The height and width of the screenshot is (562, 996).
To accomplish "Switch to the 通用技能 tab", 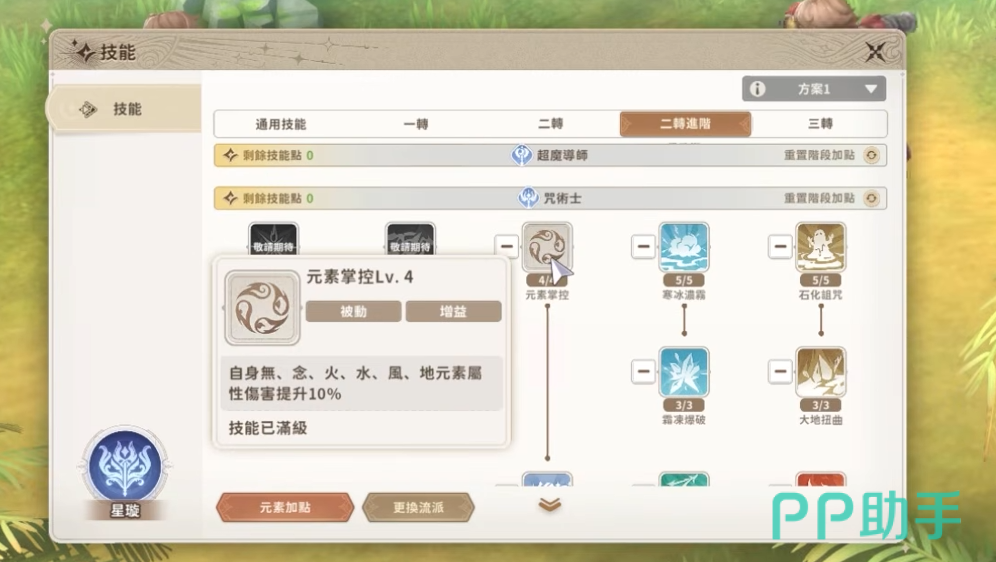I will pyautogui.click(x=281, y=124).
